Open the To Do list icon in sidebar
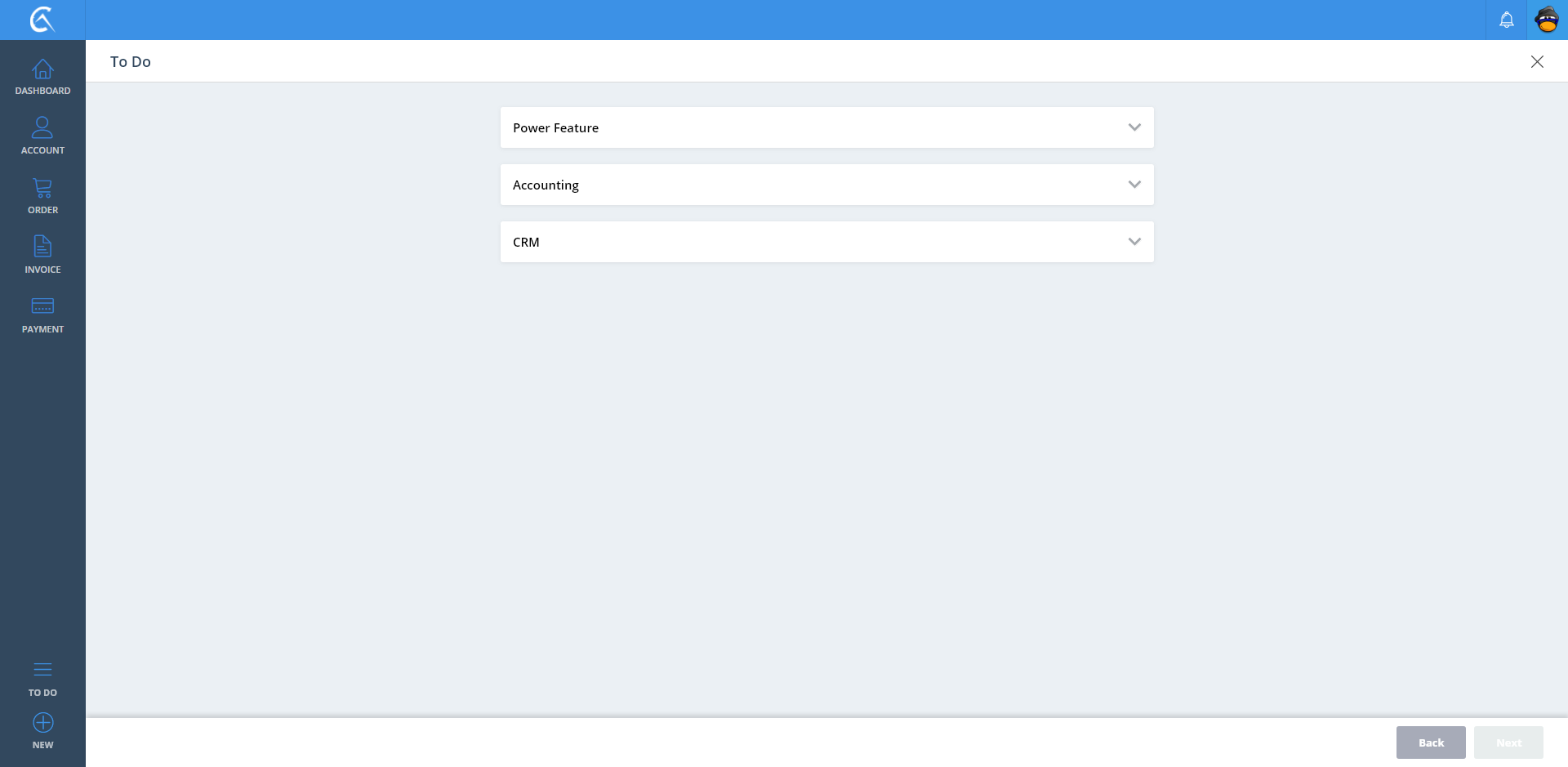 42,670
